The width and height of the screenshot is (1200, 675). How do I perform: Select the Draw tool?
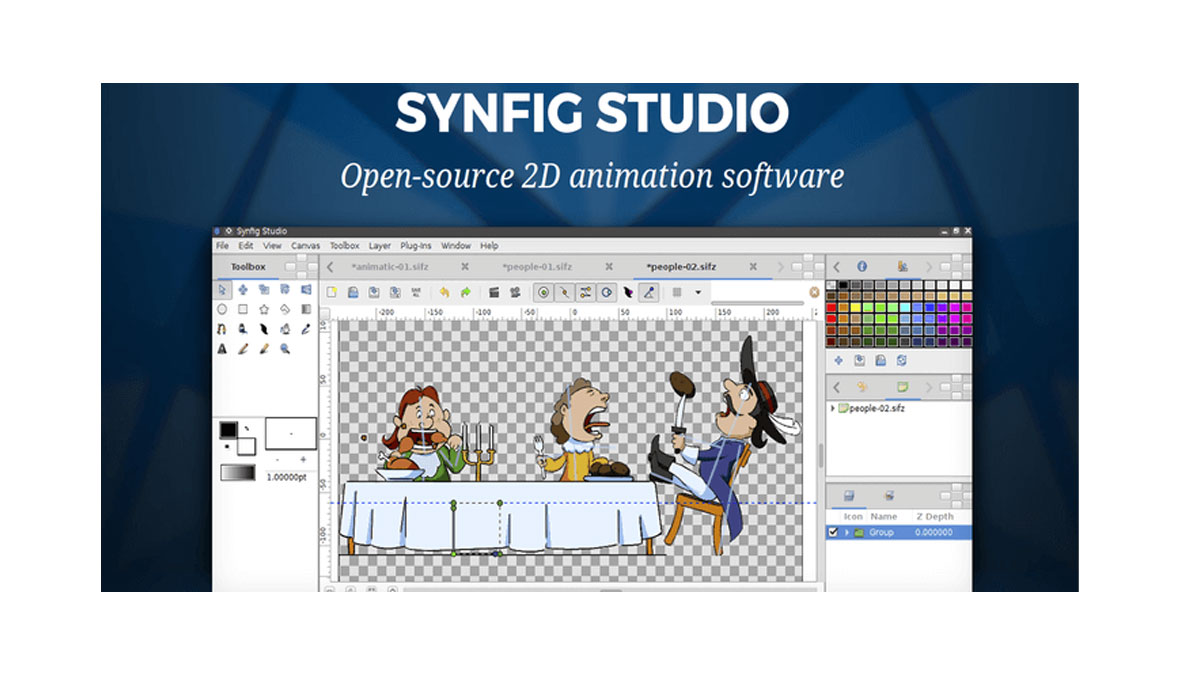tap(244, 330)
